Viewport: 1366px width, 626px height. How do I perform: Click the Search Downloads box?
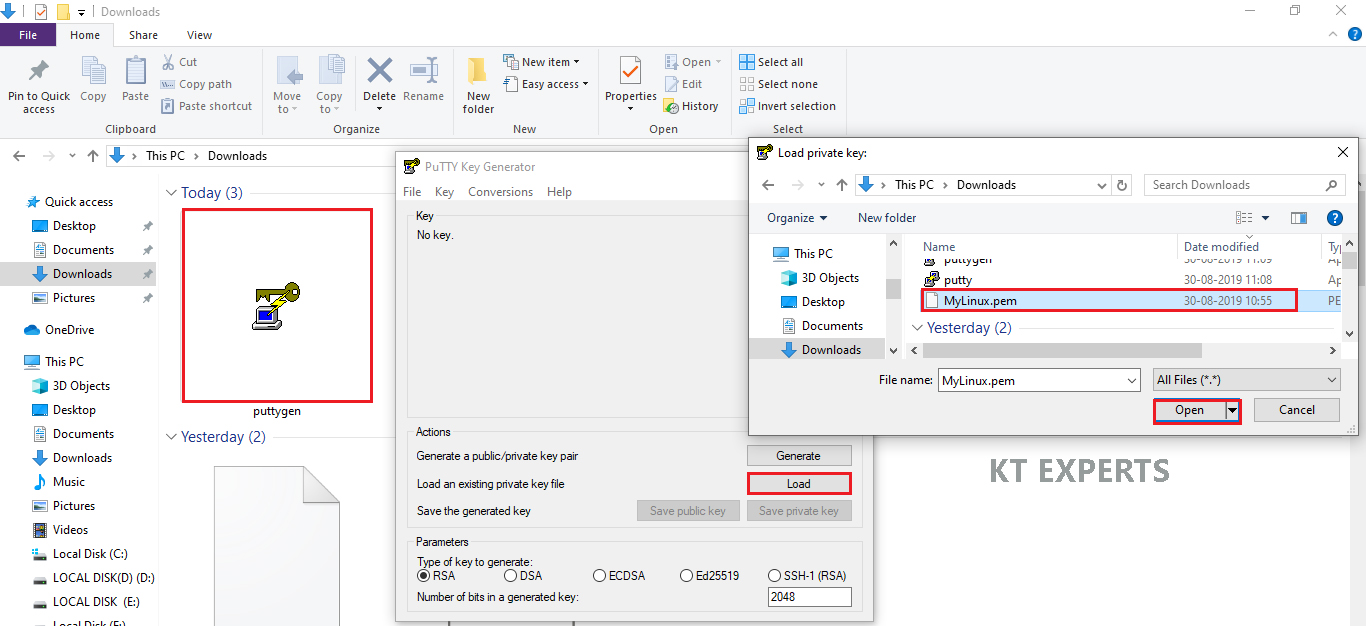[x=1244, y=185]
